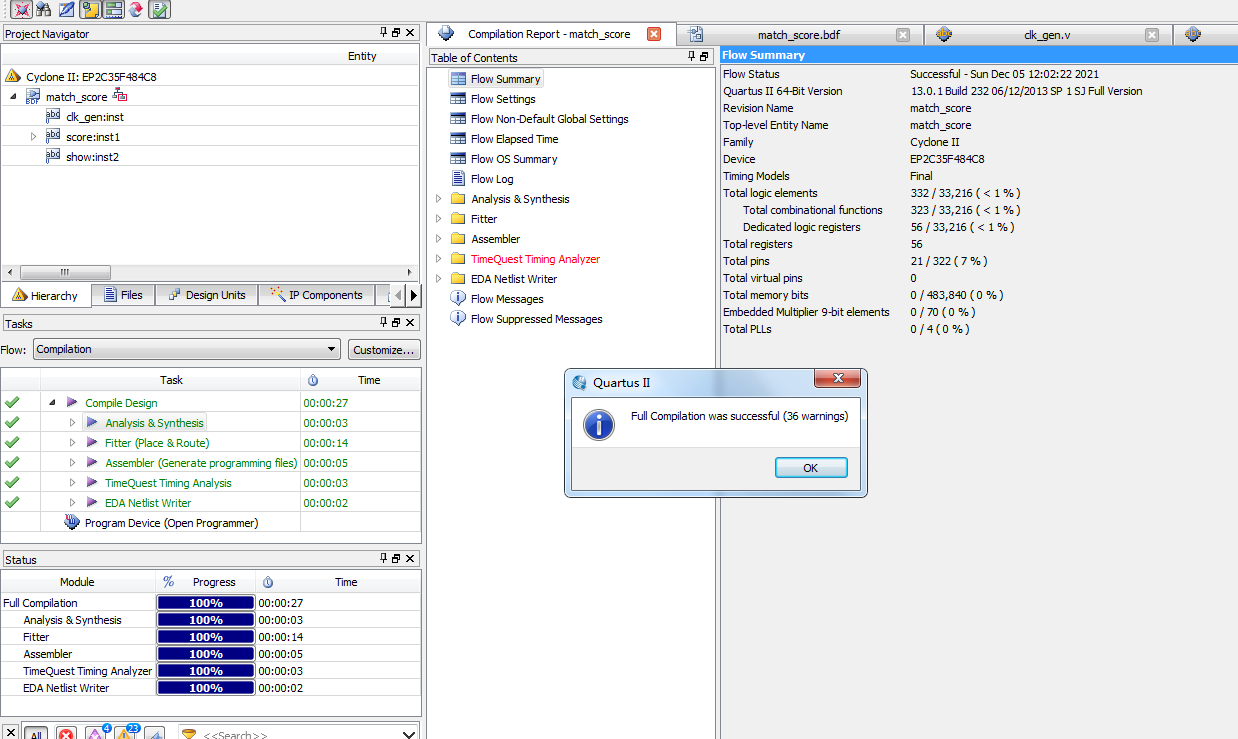Screen dimensions: 1238x739
Task: Expand the Fitter (Place & Route) task
Action: (x=72, y=443)
